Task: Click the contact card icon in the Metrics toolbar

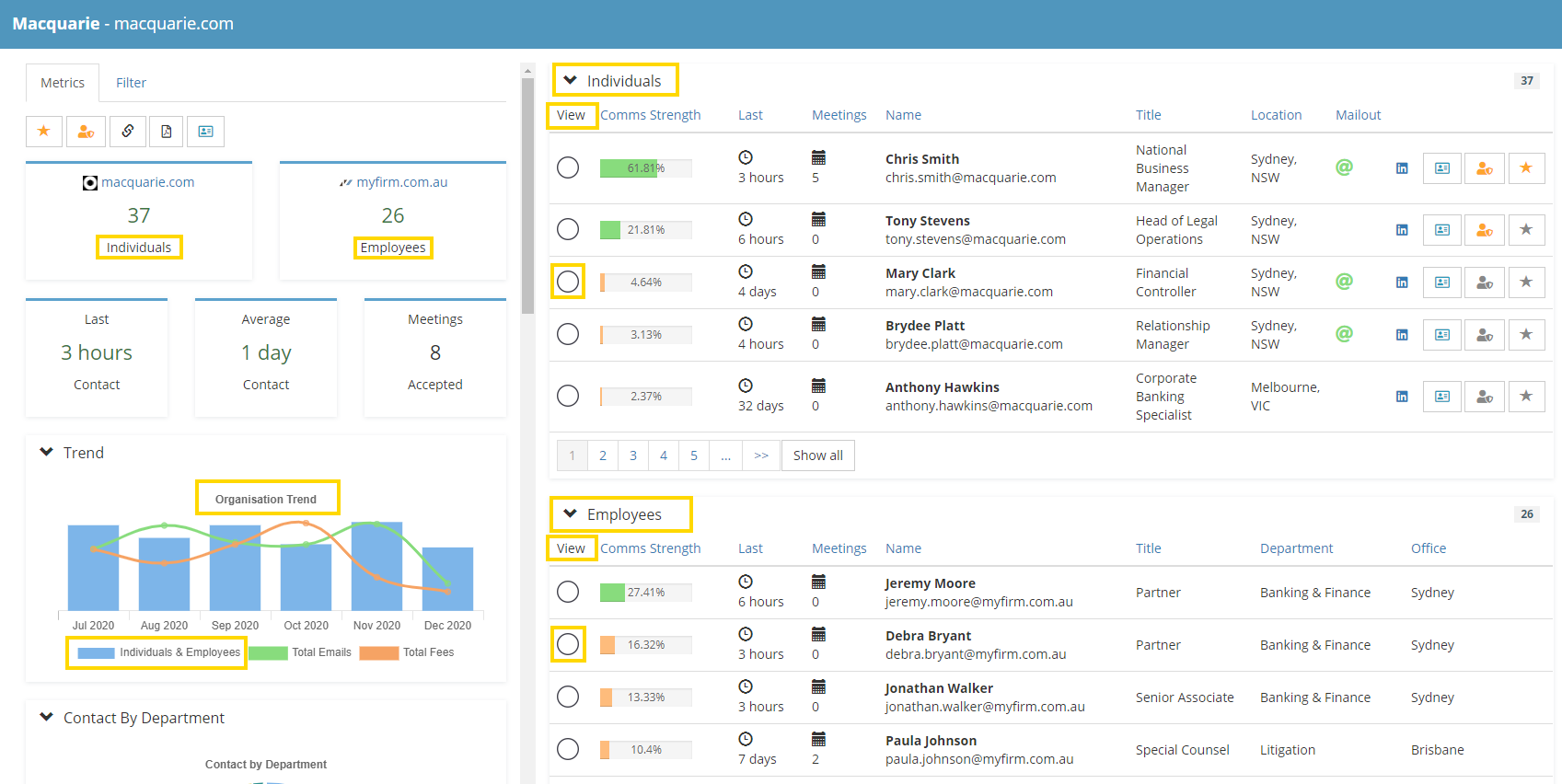Action: [x=205, y=132]
